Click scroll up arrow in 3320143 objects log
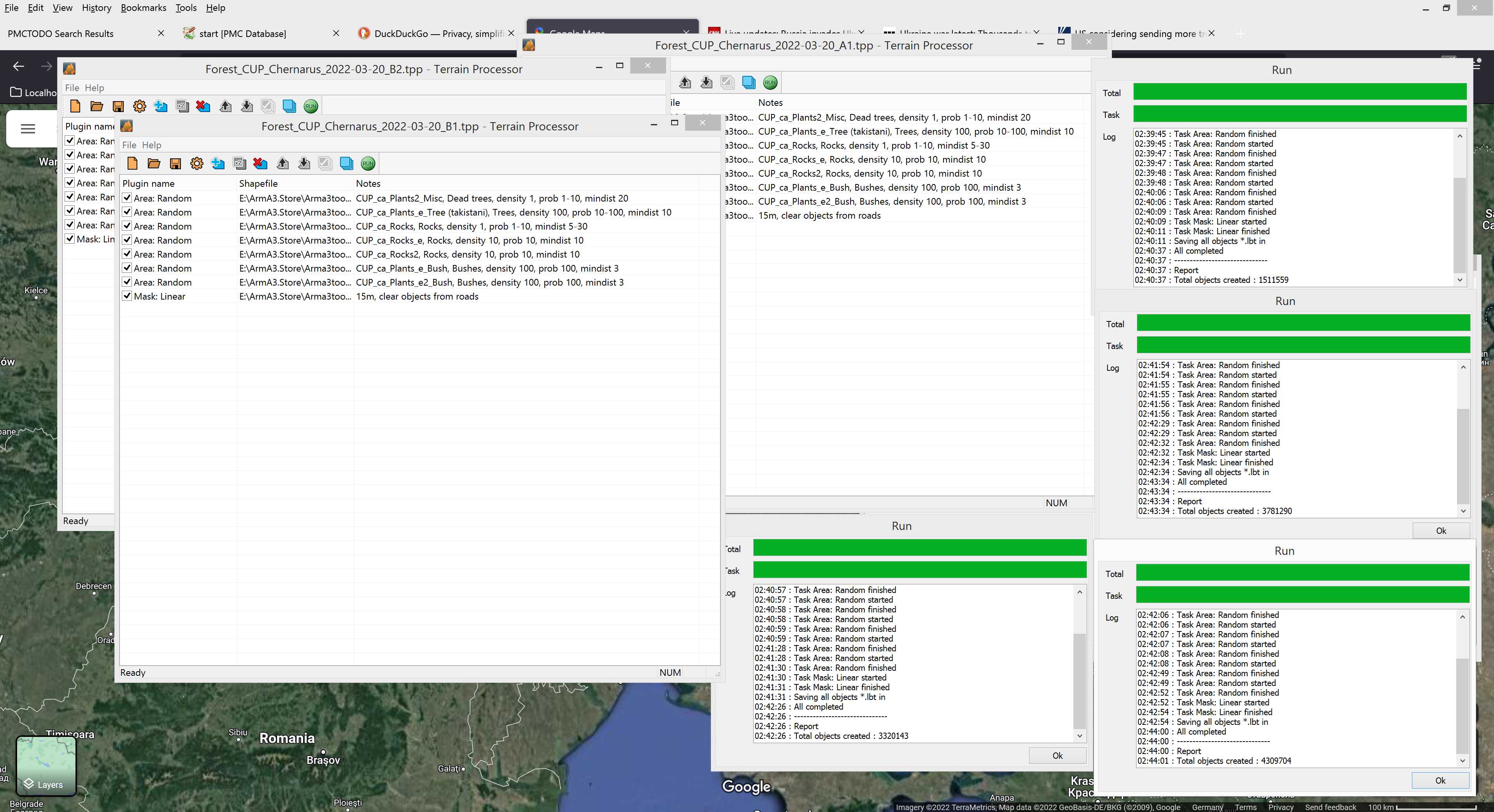This screenshot has height=812, width=1494. pyautogui.click(x=1079, y=592)
